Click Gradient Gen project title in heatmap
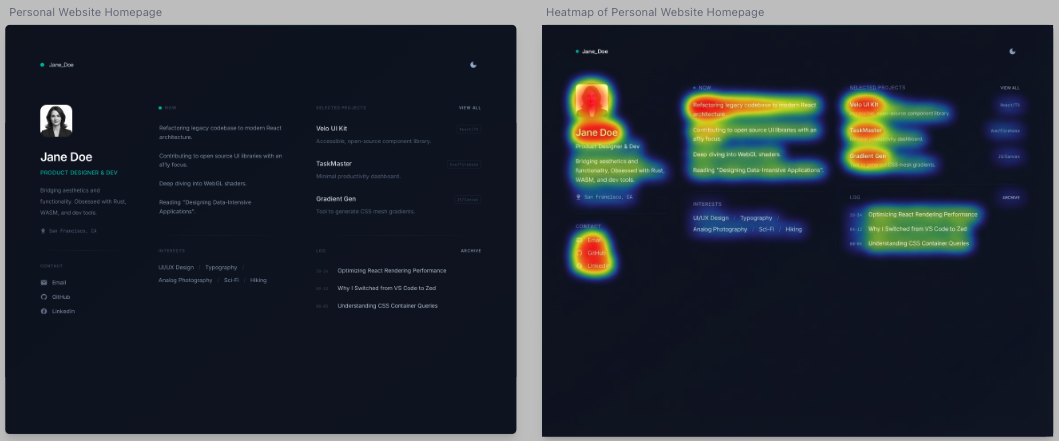Screen dimensions: 1059x441 (x=868, y=156)
